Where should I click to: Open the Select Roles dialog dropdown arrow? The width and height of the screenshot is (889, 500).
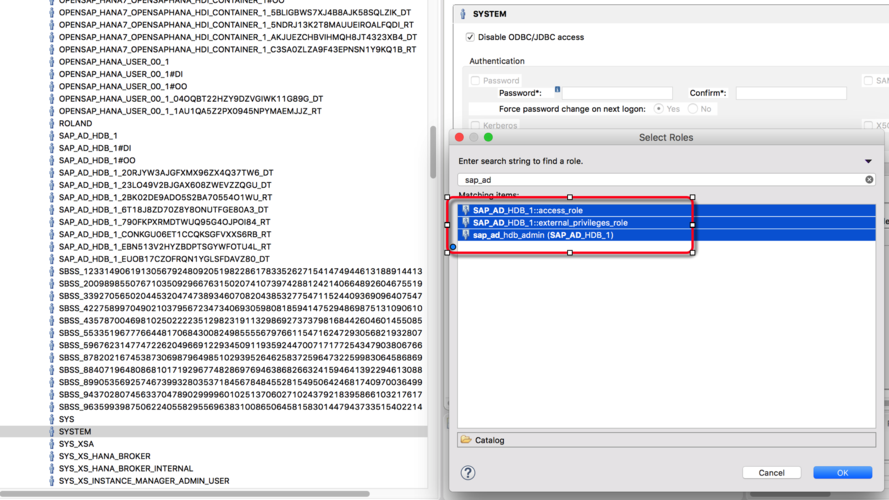click(868, 162)
